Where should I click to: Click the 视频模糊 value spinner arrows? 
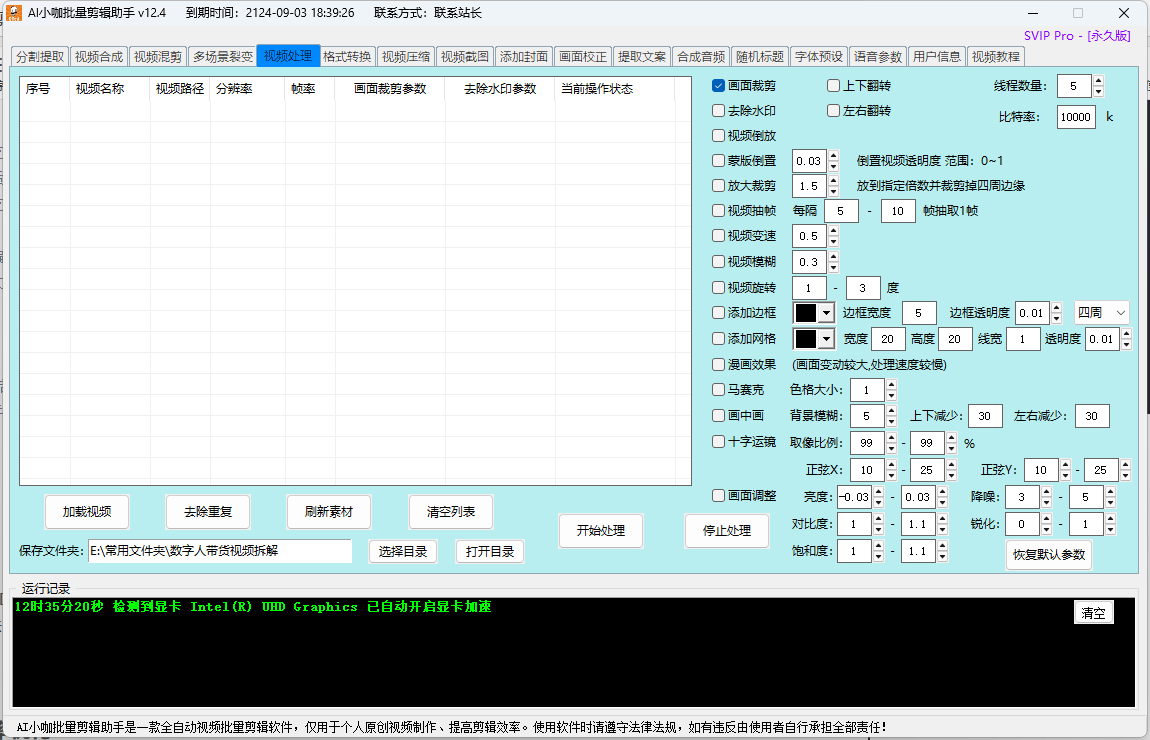(833, 262)
